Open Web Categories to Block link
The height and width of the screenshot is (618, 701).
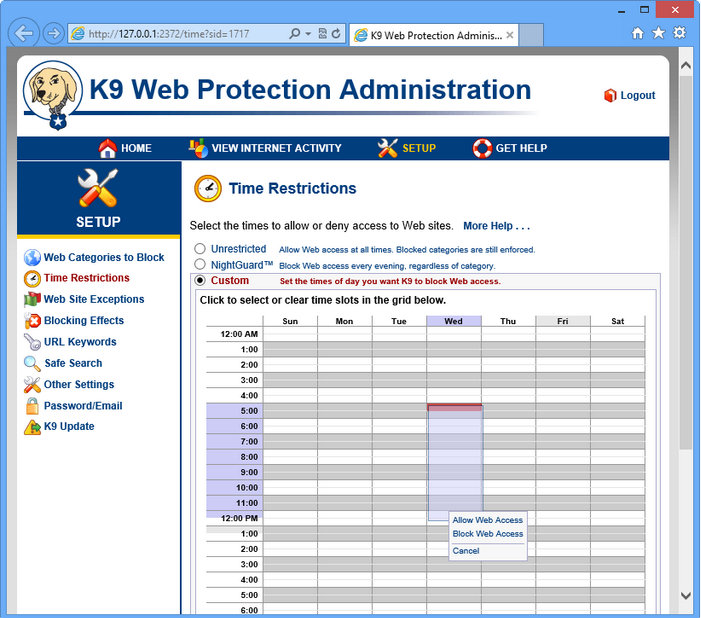tap(104, 258)
